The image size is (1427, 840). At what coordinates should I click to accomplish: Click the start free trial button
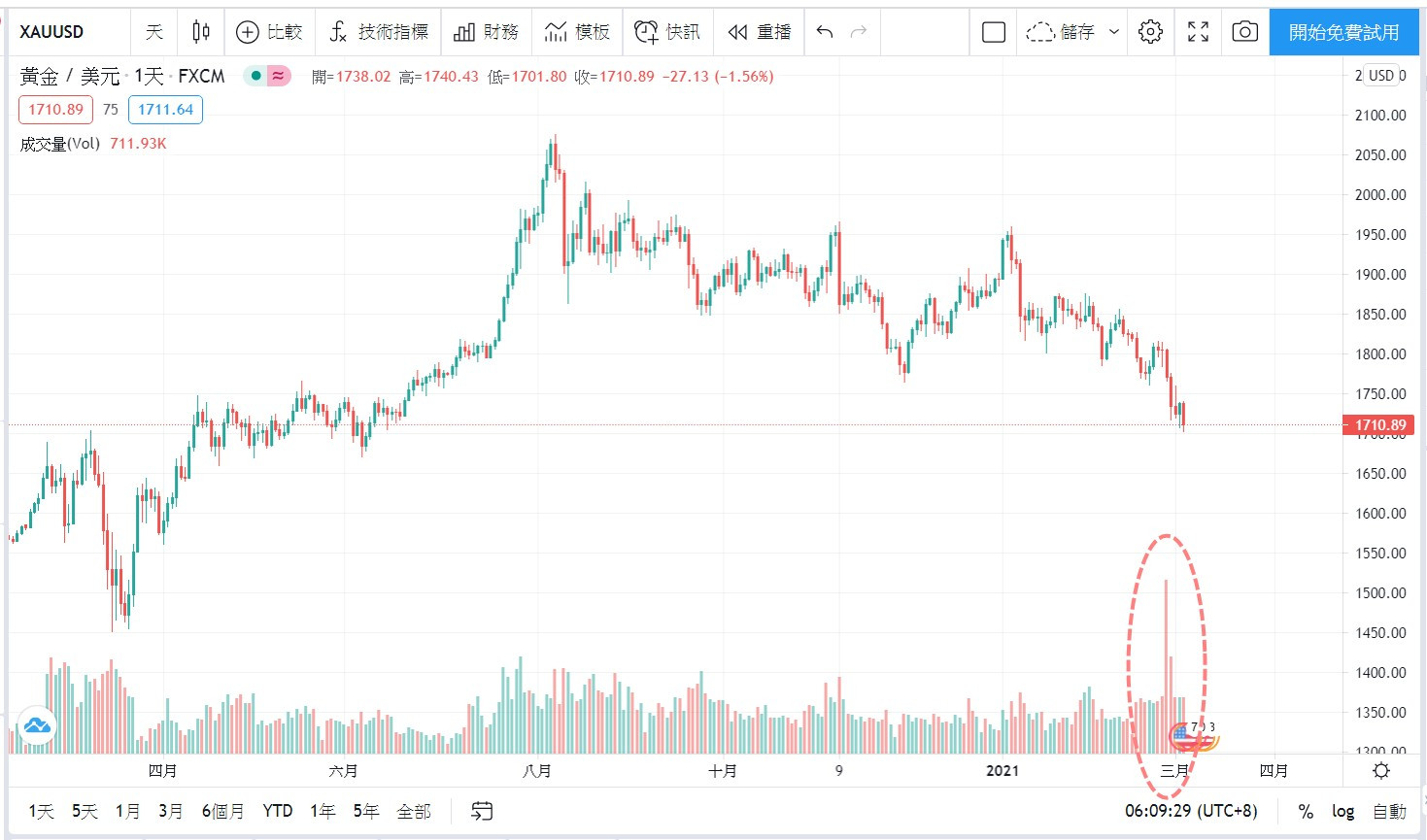1343,32
